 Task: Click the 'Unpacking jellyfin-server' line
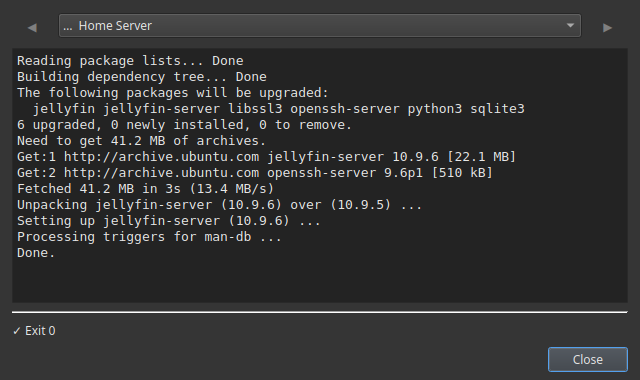coord(220,204)
